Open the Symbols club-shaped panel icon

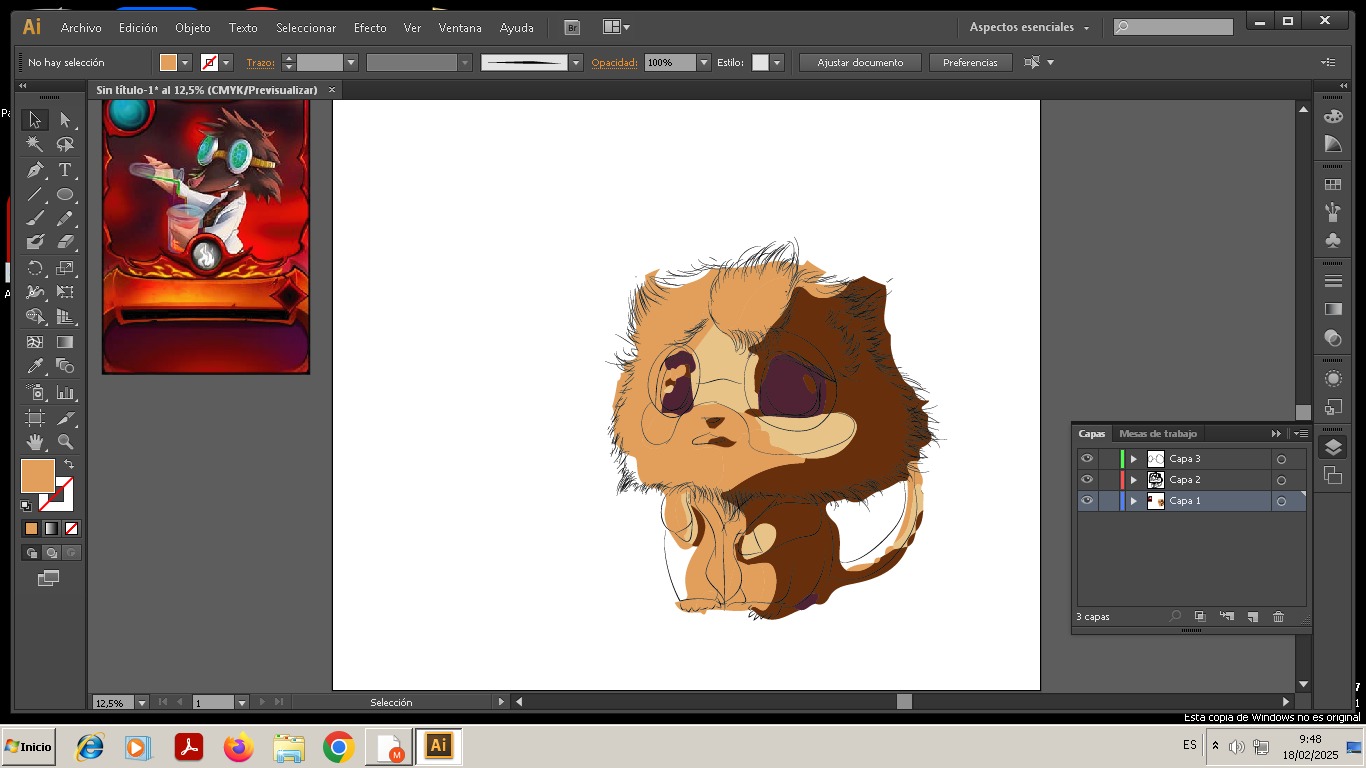coord(1333,241)
